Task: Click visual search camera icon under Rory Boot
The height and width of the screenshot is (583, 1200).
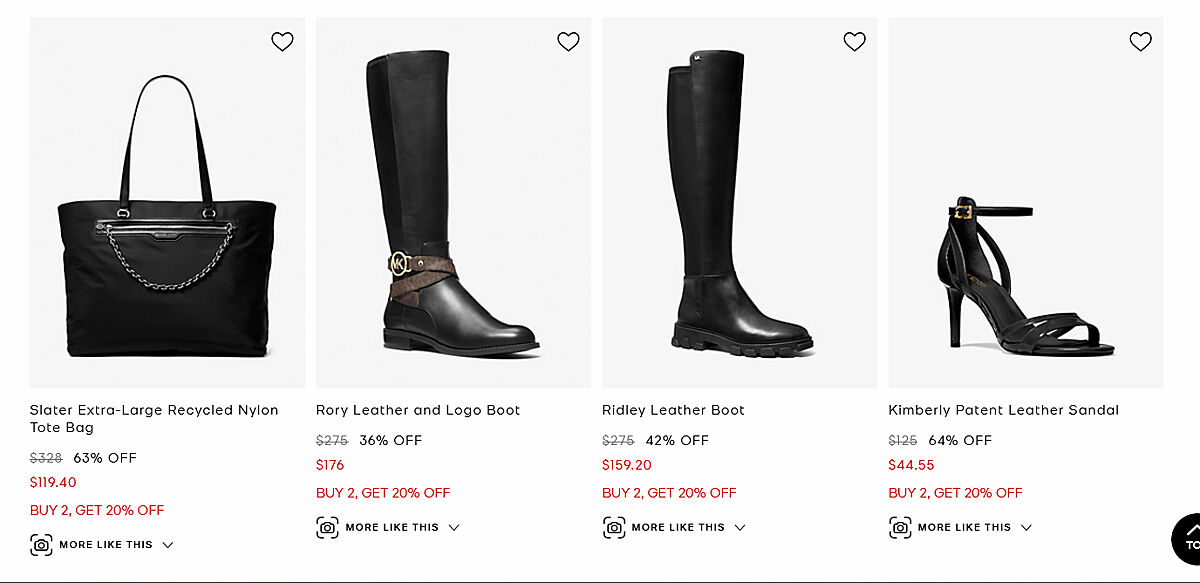Action: [x=327, y=527]
